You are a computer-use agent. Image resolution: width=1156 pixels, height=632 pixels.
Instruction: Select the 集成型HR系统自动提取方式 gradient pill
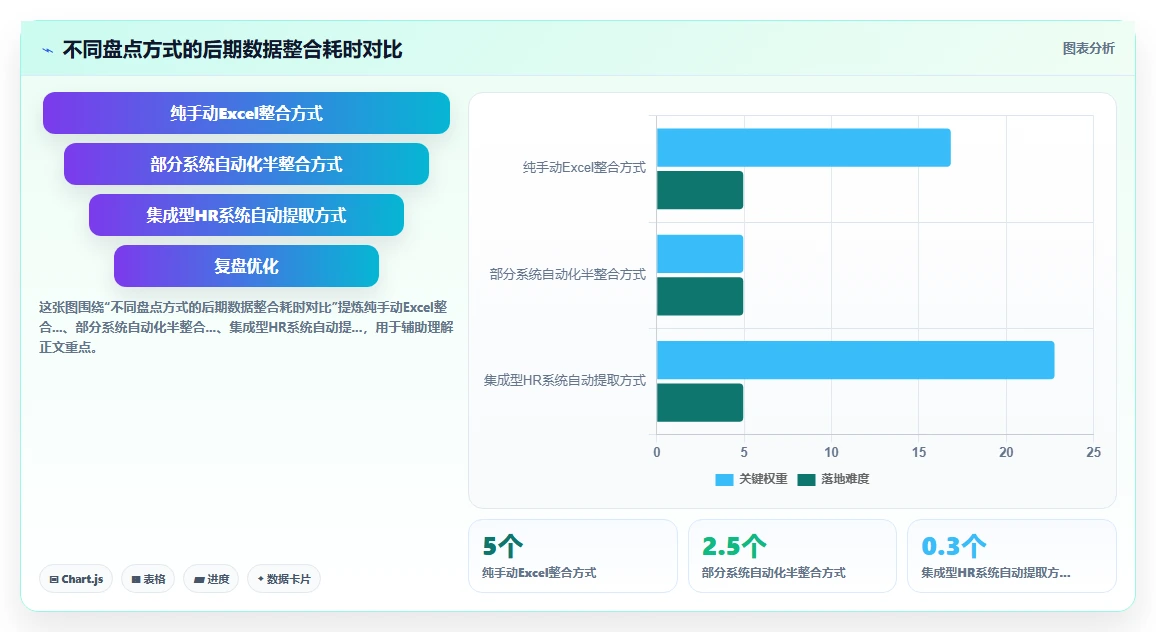click(x=246, y=215)
